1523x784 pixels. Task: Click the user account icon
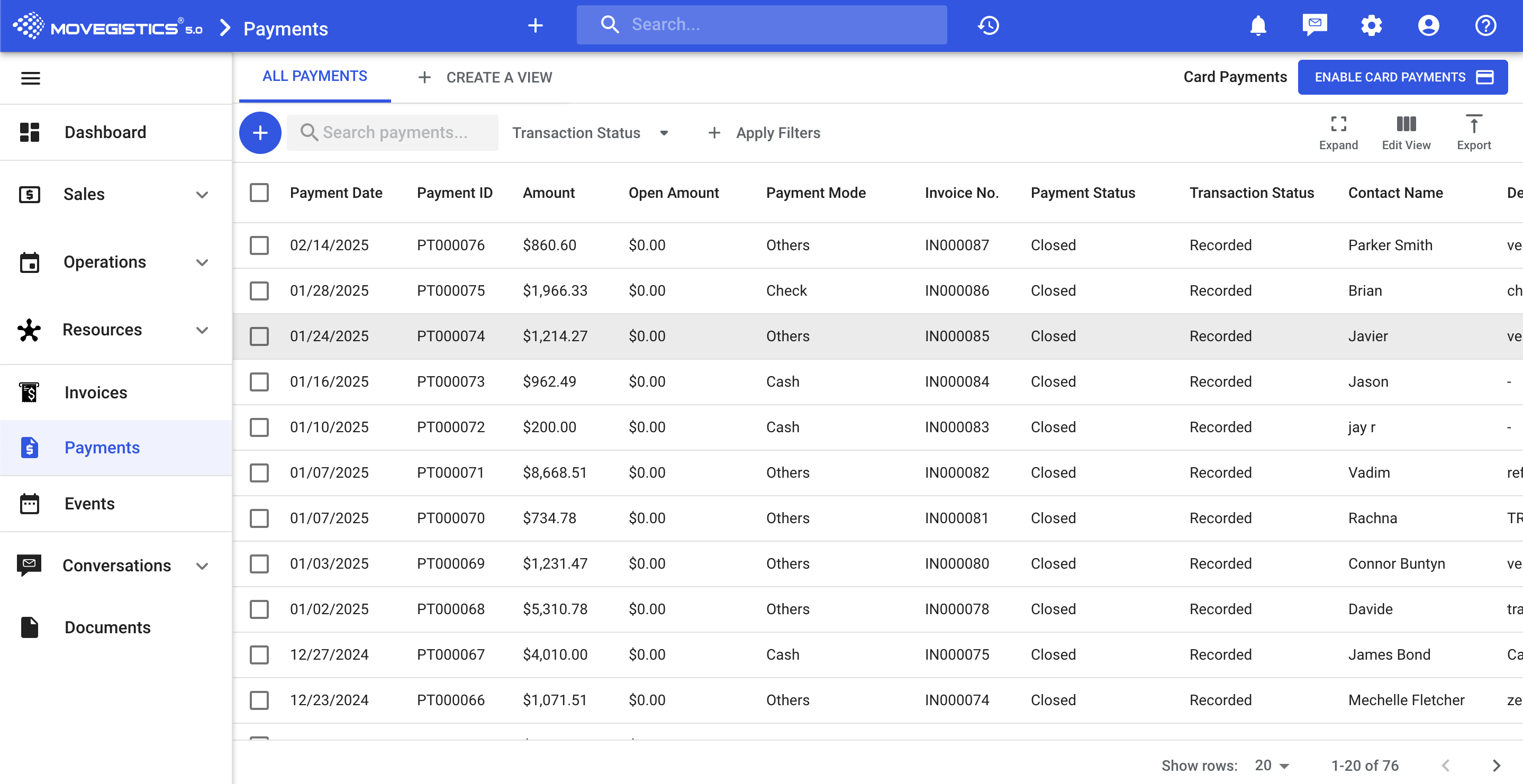click(x=1428, y=25)
